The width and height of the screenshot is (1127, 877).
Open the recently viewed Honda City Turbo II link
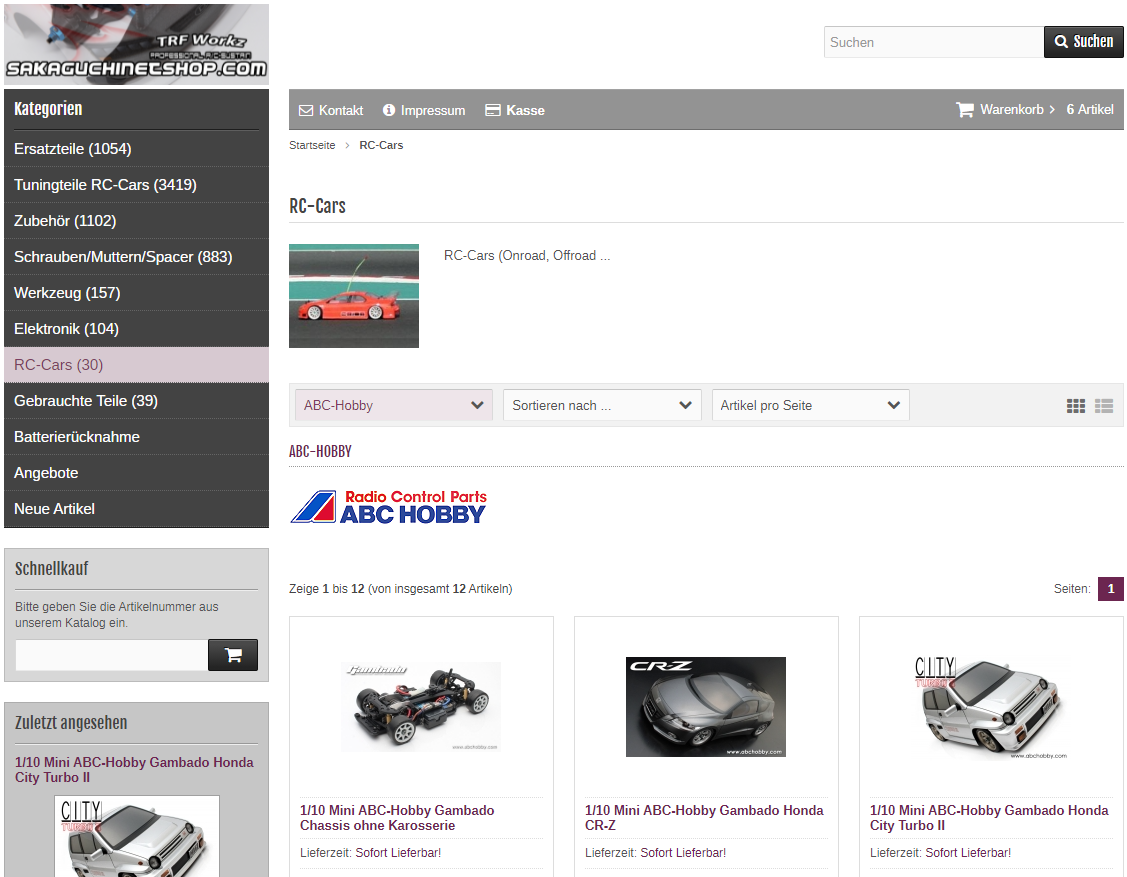(134, 770)
